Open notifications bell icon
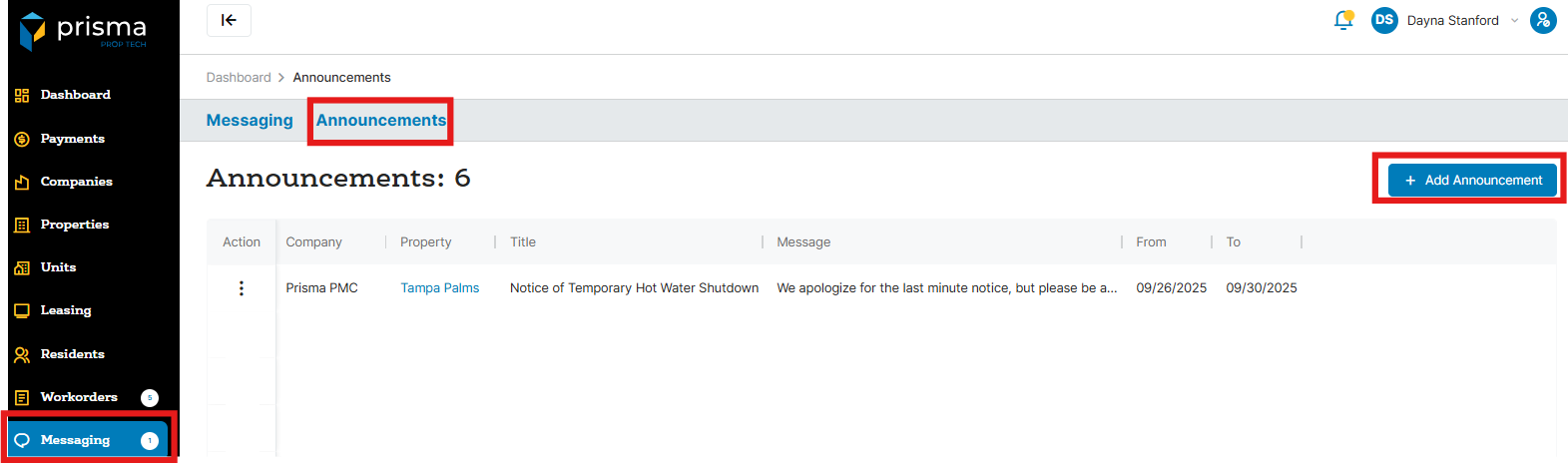This screenshot has height=463, width=1568. click(1343, 20)
